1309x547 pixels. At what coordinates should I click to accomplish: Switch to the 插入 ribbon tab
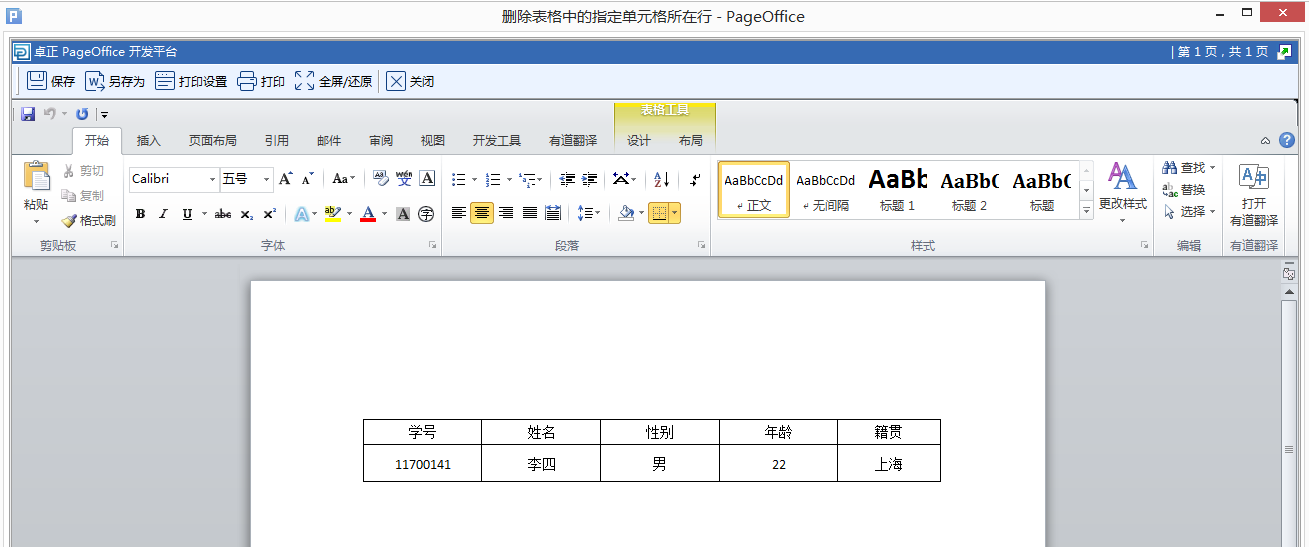(148, 141)
